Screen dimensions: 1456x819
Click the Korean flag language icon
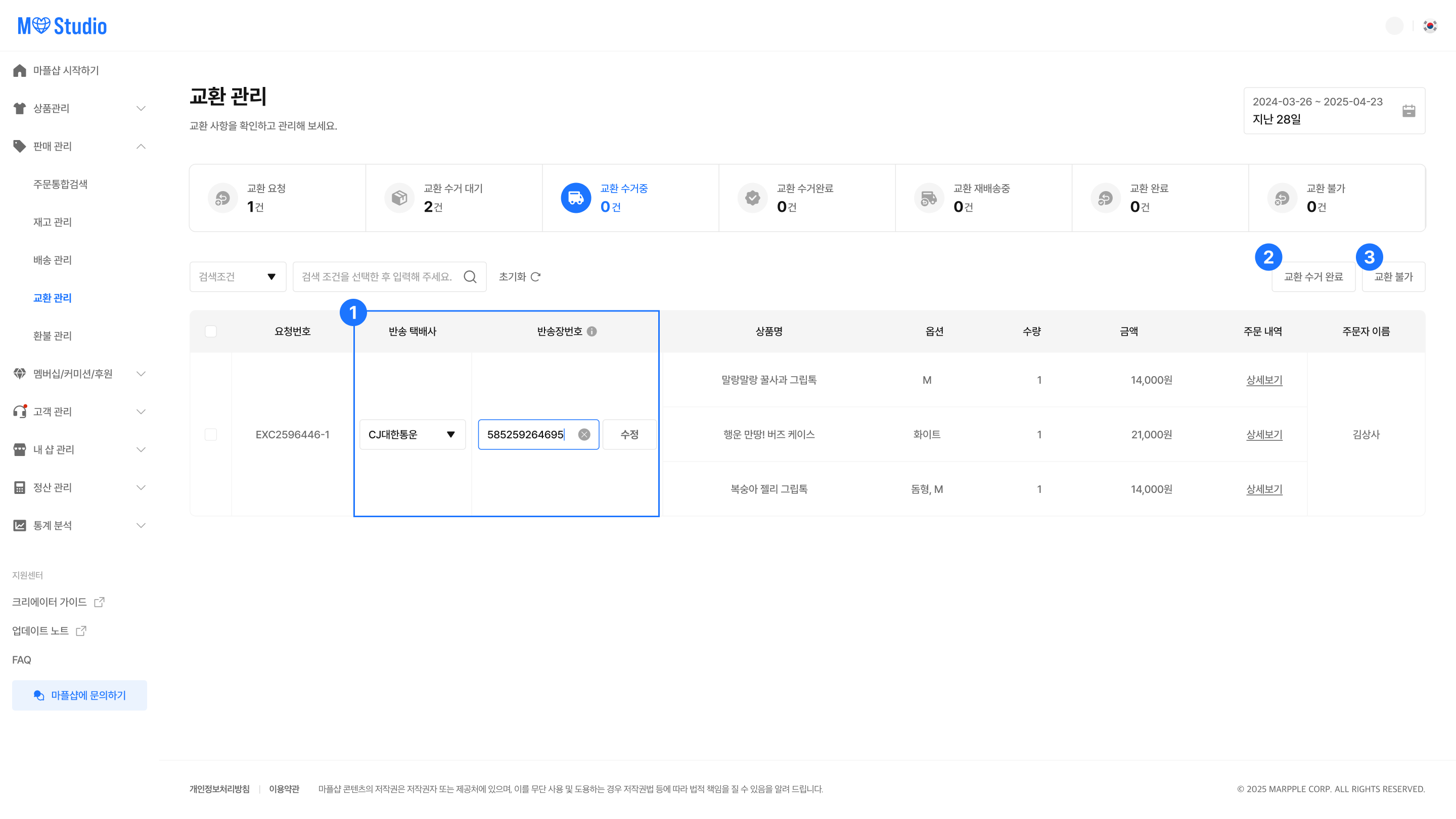point(1430,26)
